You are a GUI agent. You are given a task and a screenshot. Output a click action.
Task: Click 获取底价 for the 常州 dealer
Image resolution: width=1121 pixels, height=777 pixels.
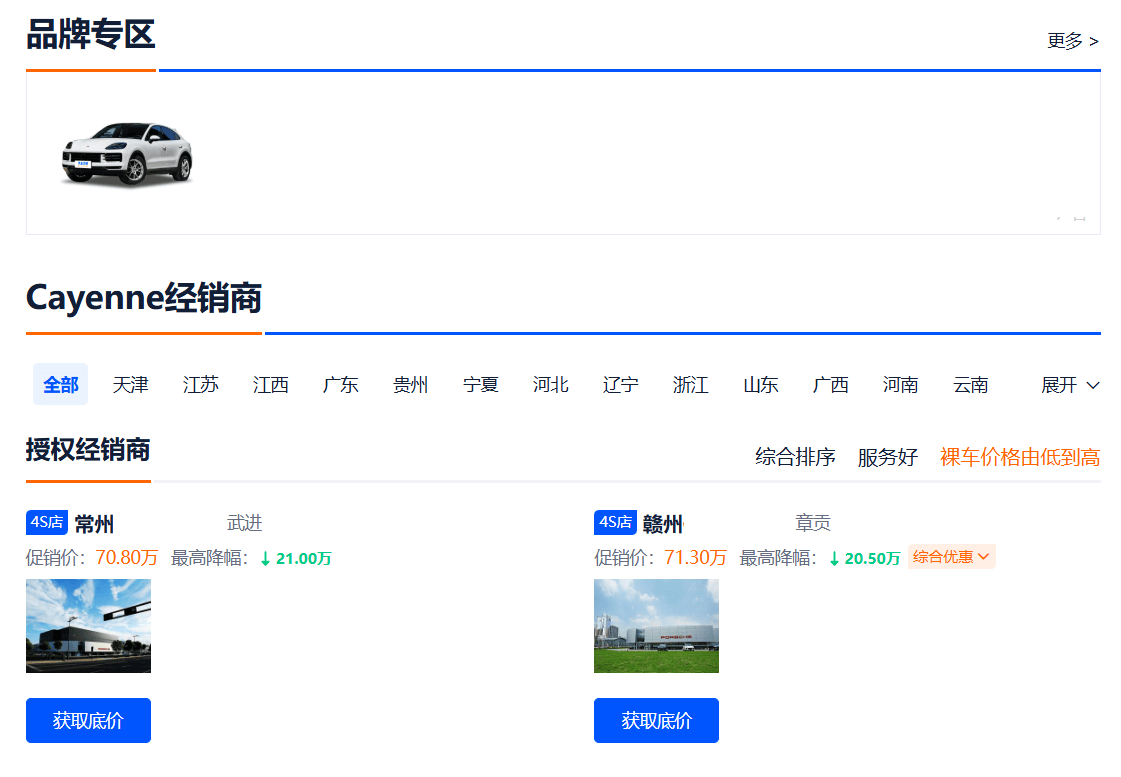(88, 720)
